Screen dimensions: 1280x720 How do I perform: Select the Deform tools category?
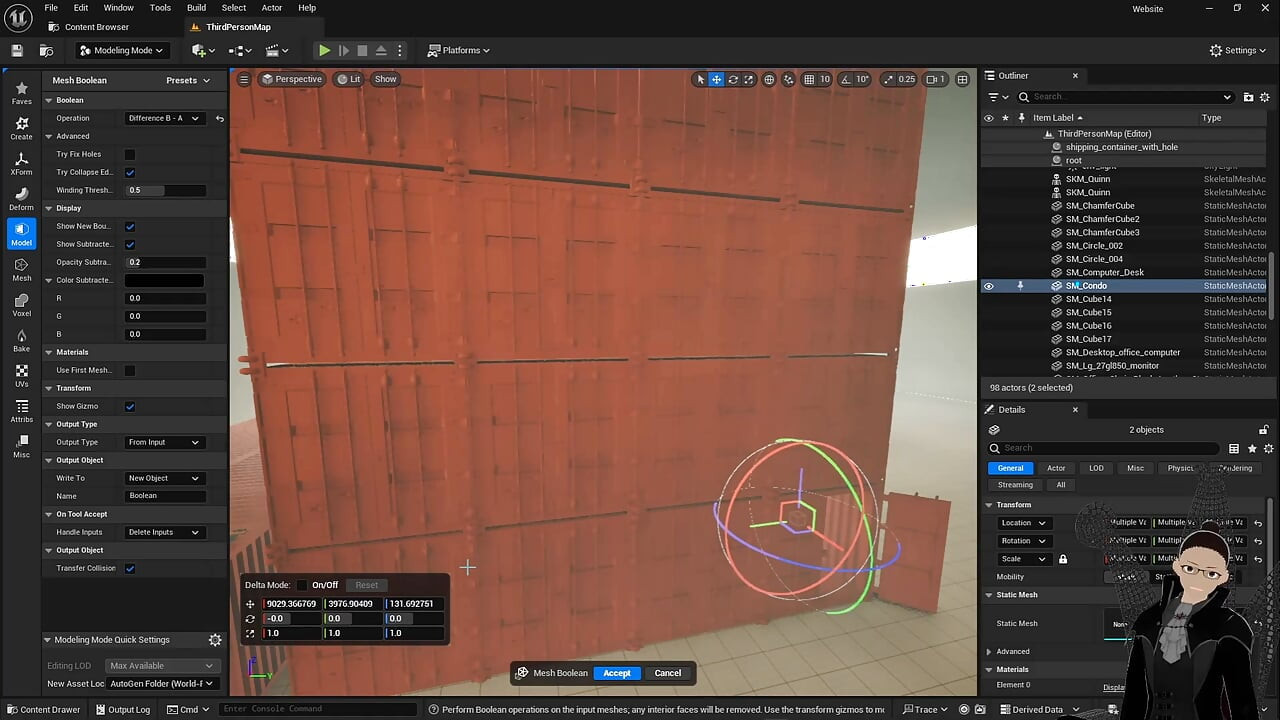point(21,199)
